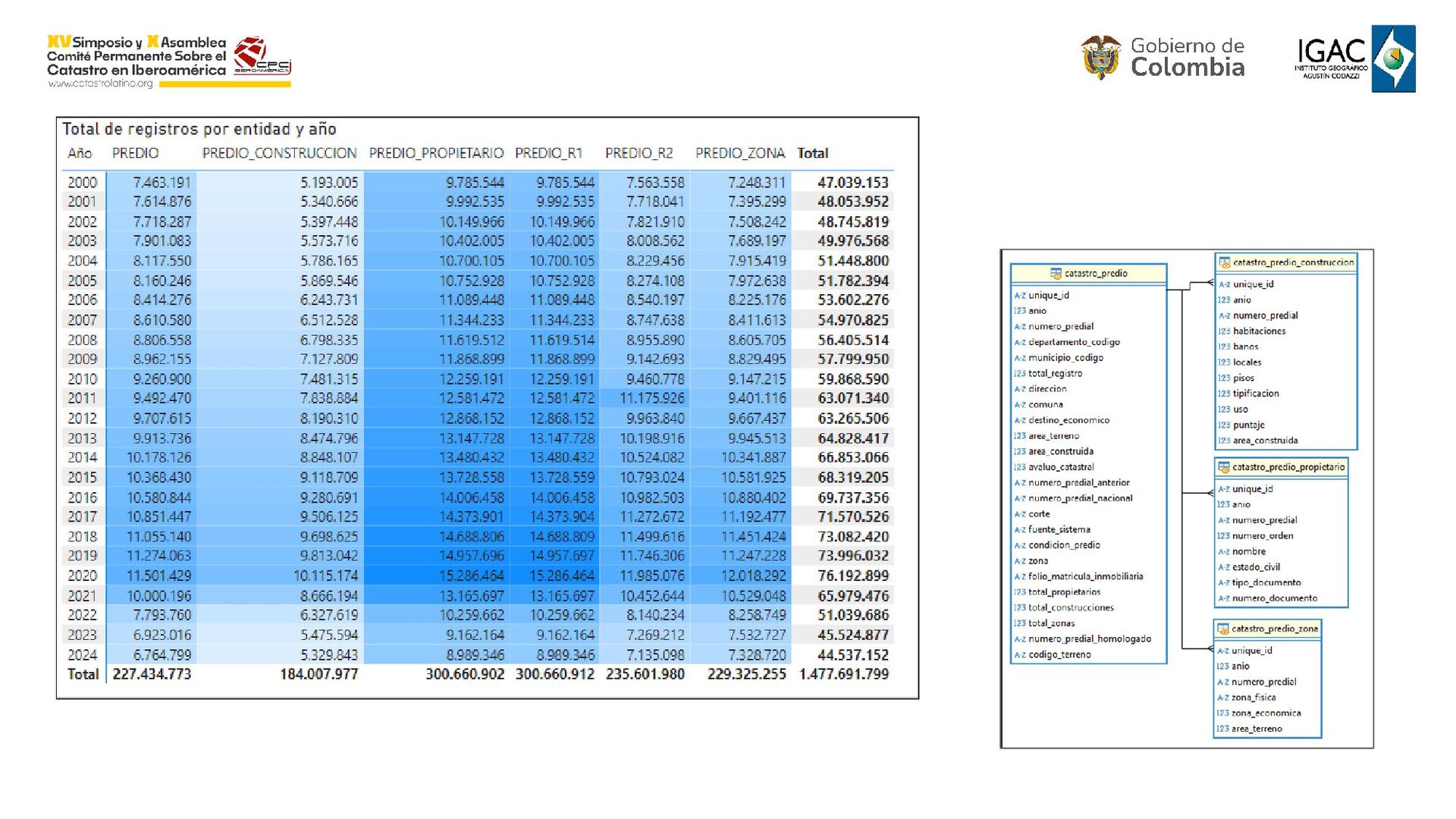Select the bold Total column header
1456x819 pixels.
pyautogui.click(x=812, y=153)
